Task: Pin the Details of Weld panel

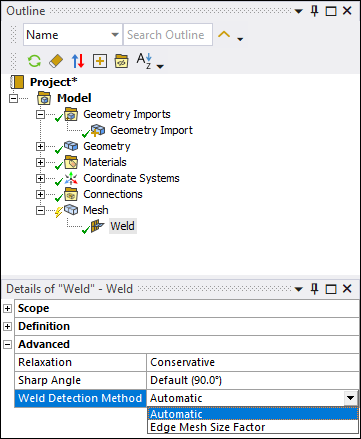Action: click(314, 289)
